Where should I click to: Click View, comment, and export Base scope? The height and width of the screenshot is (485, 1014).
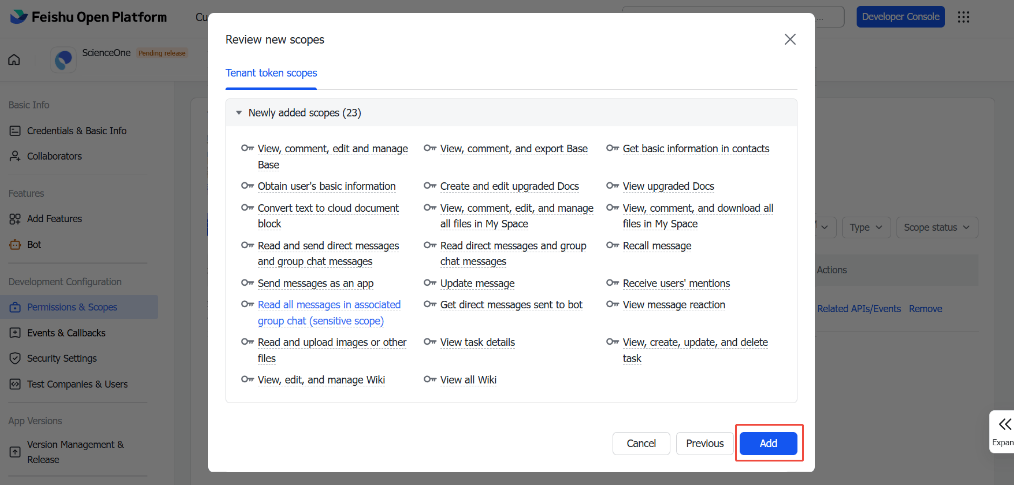coord(514,149)
